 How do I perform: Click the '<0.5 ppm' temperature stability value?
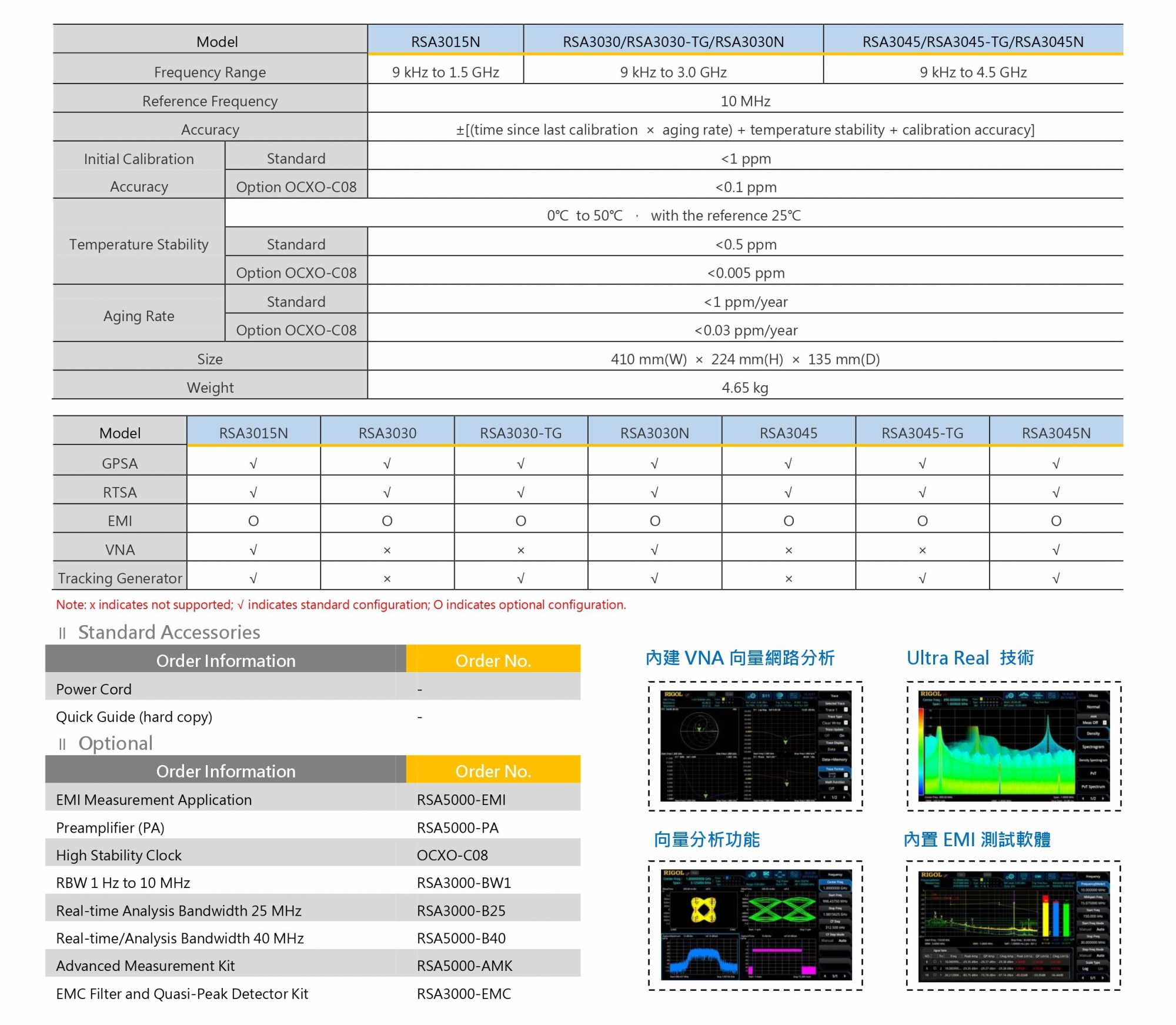point(746,244)
